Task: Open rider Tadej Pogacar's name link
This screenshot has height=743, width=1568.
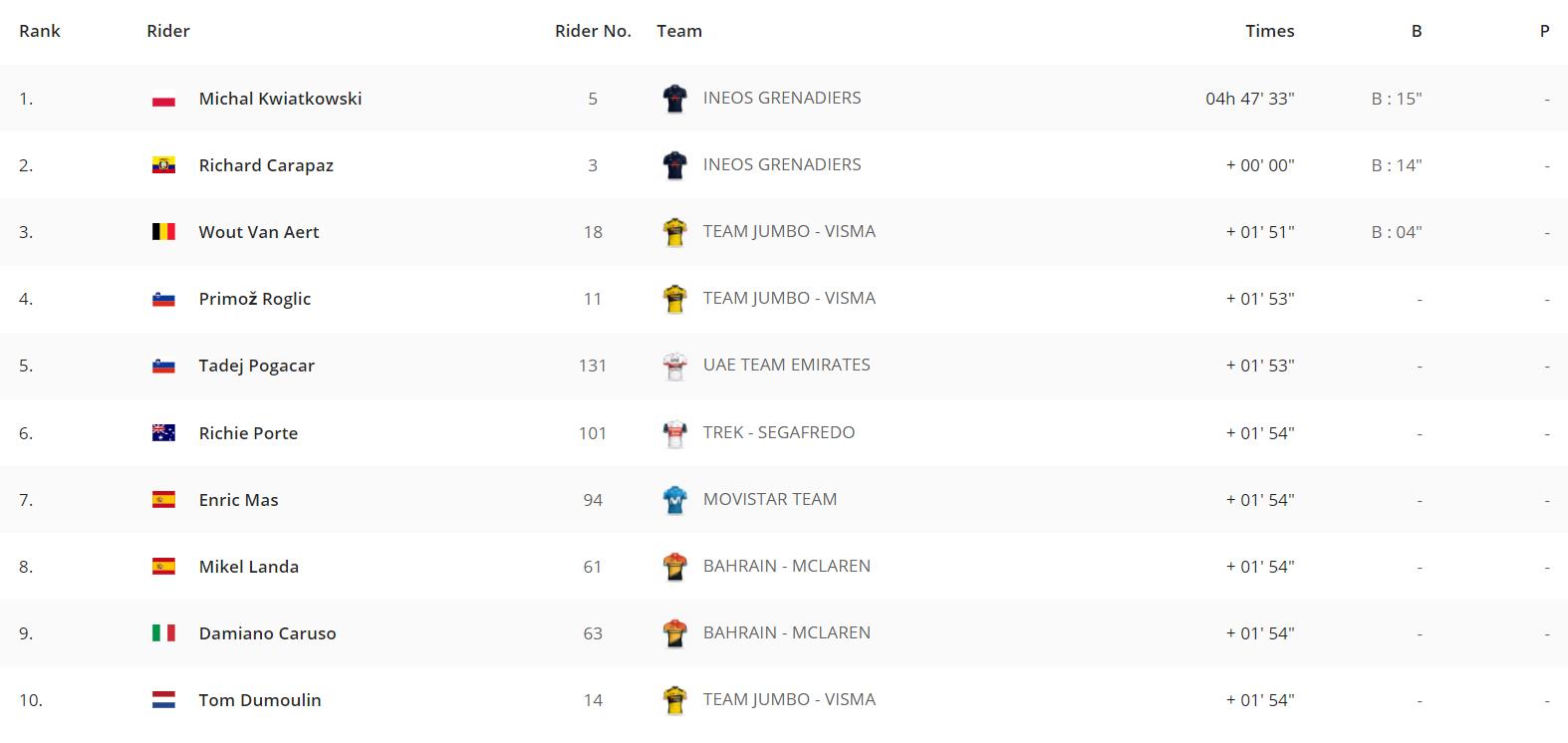Action: [257, 366]
